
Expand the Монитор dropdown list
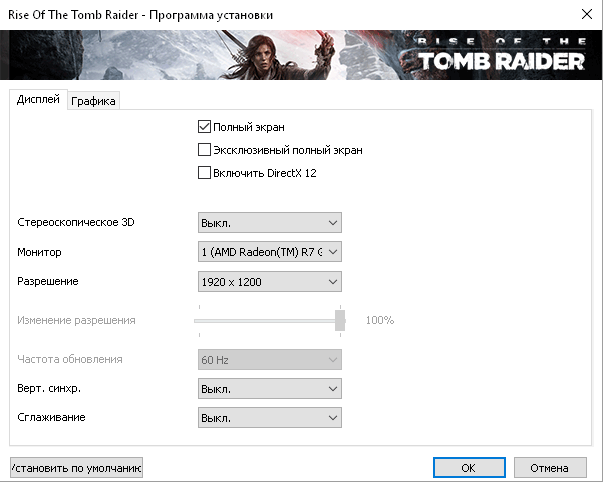tap(270, 252)
